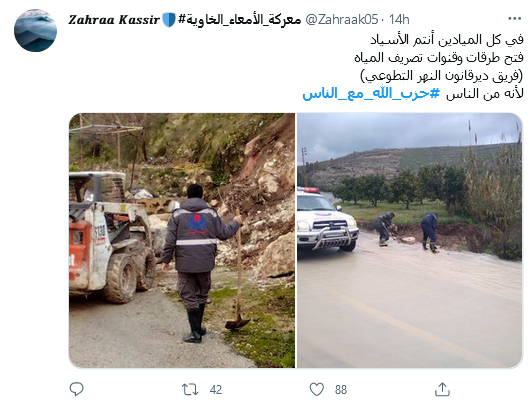Viewport: 531px width, 406px height.
Task: Open the bulldozer worker photo
Action: (x=182, y=240)
